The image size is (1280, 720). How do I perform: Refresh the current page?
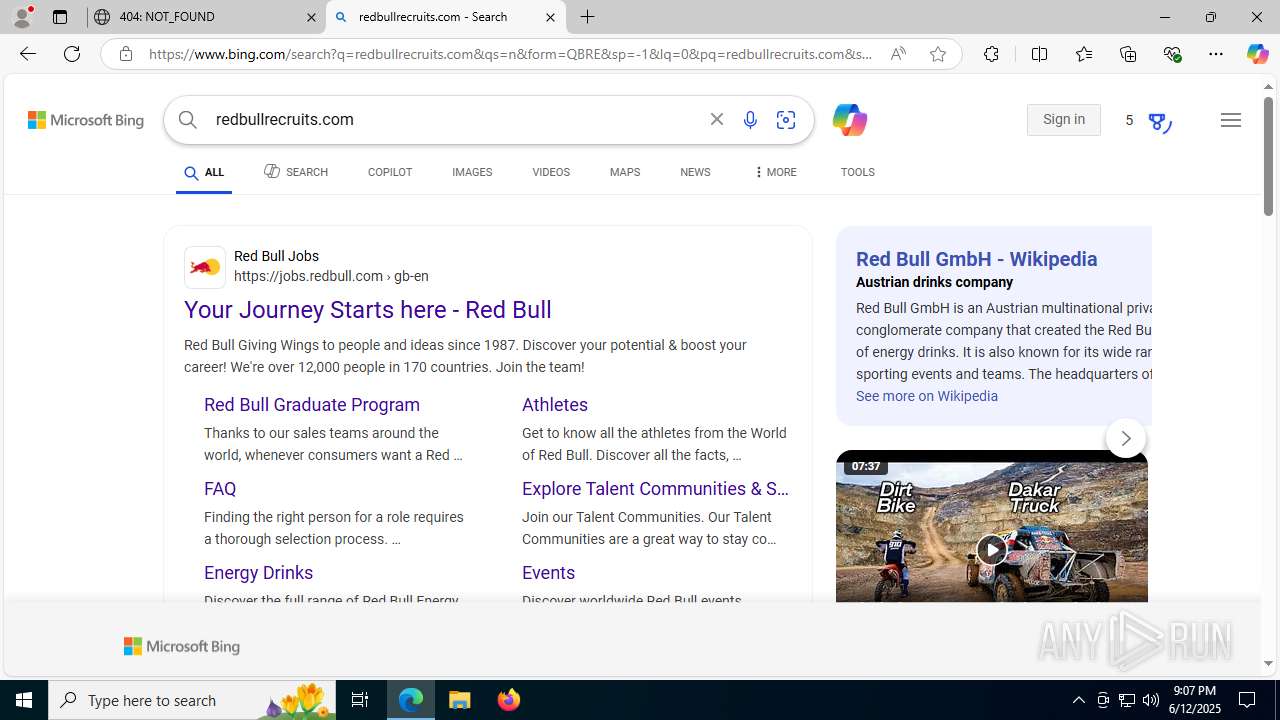pyautogui.click(x=72, y=54)
